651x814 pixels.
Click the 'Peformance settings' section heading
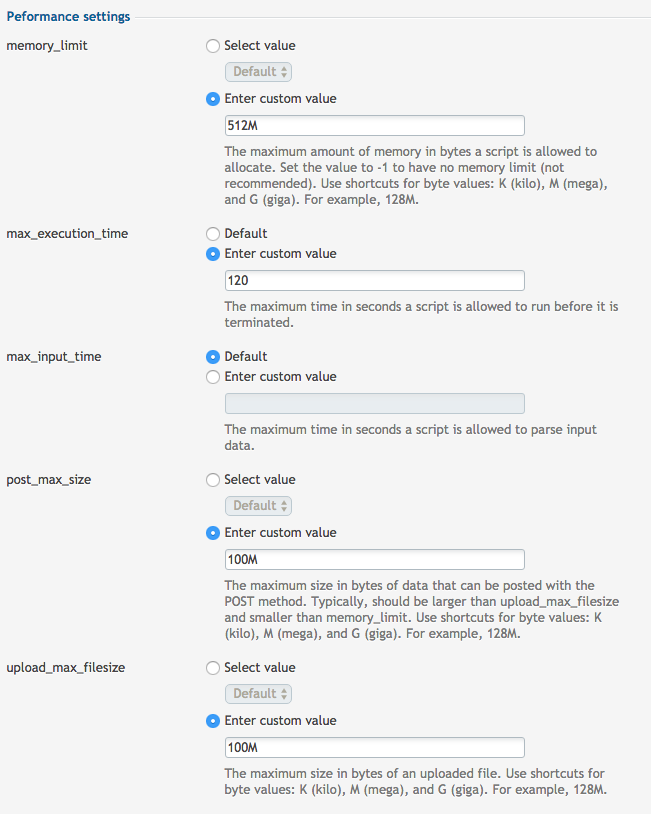(x=68, y=17)
